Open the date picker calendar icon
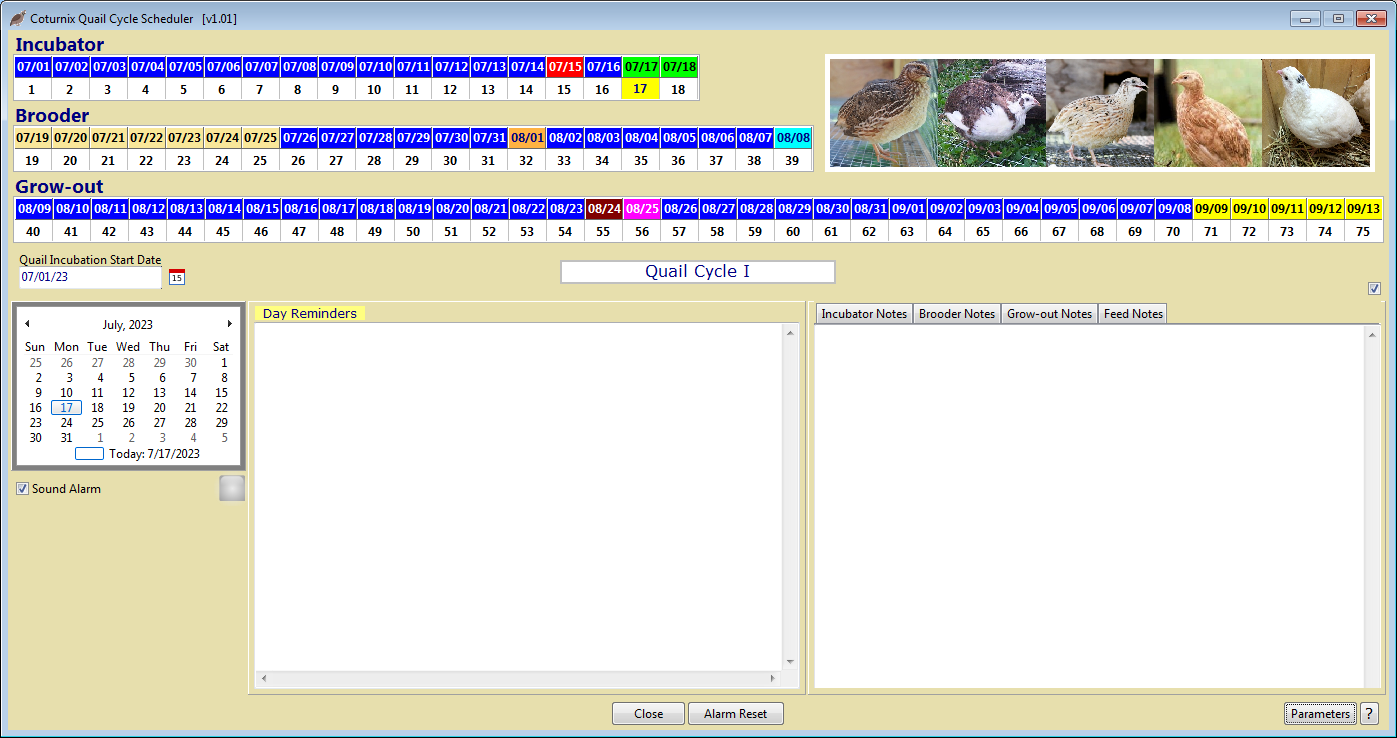Screen dimensions: 1397x738 [x=175, y=276]
